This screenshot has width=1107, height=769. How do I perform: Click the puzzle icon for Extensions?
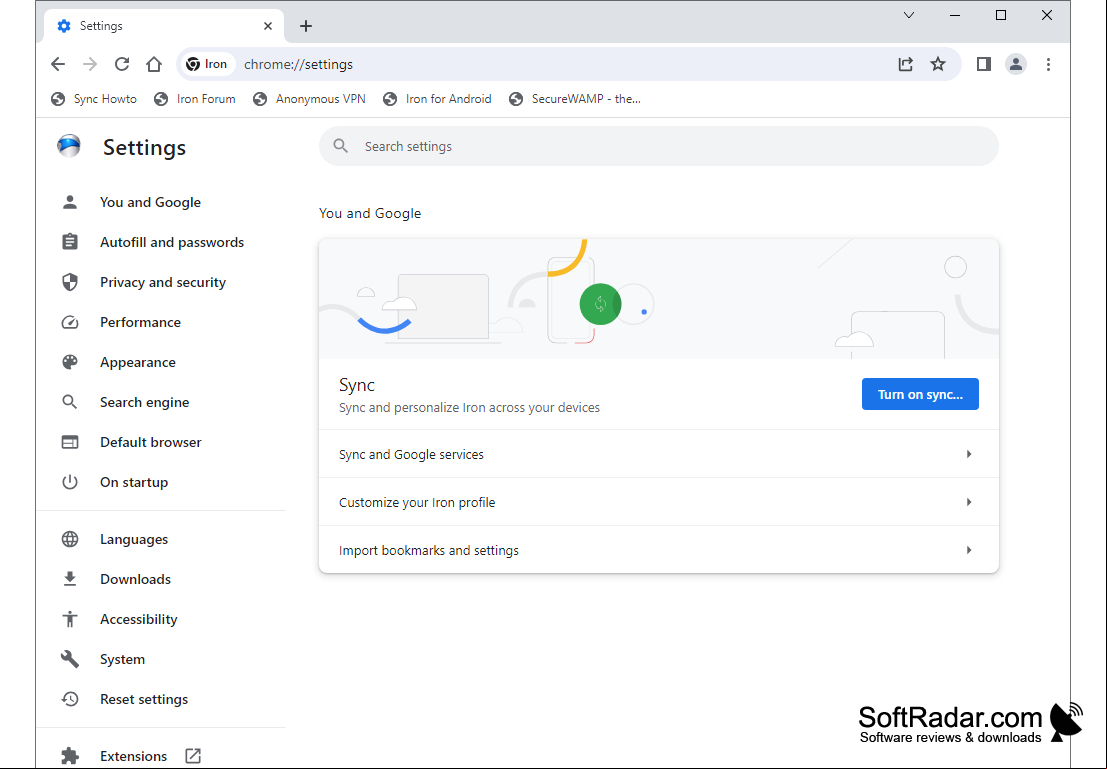click(70, 756)
